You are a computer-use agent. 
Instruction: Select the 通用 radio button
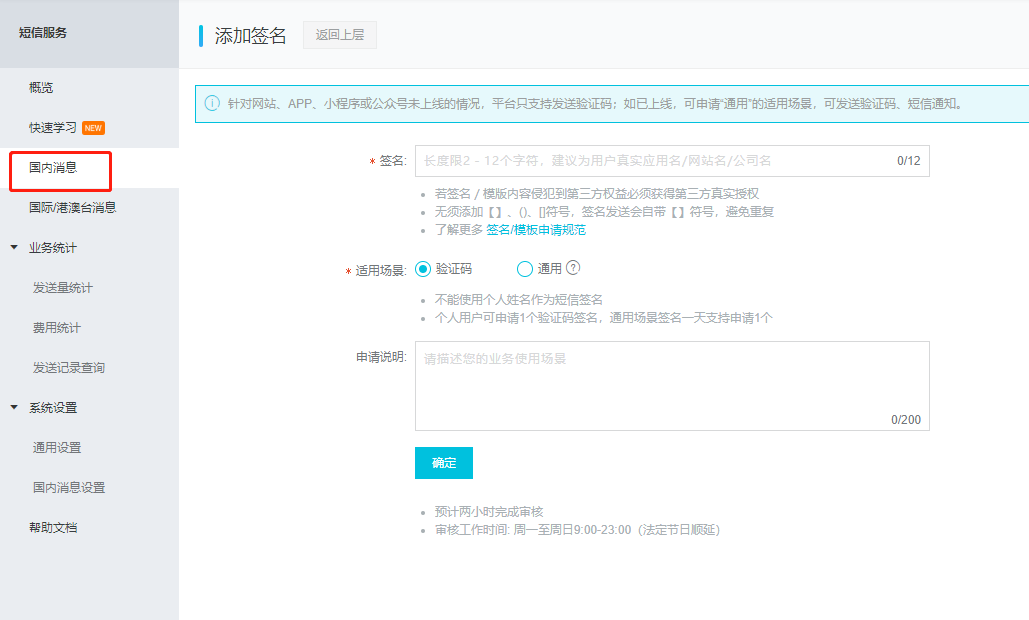[525, 268]
